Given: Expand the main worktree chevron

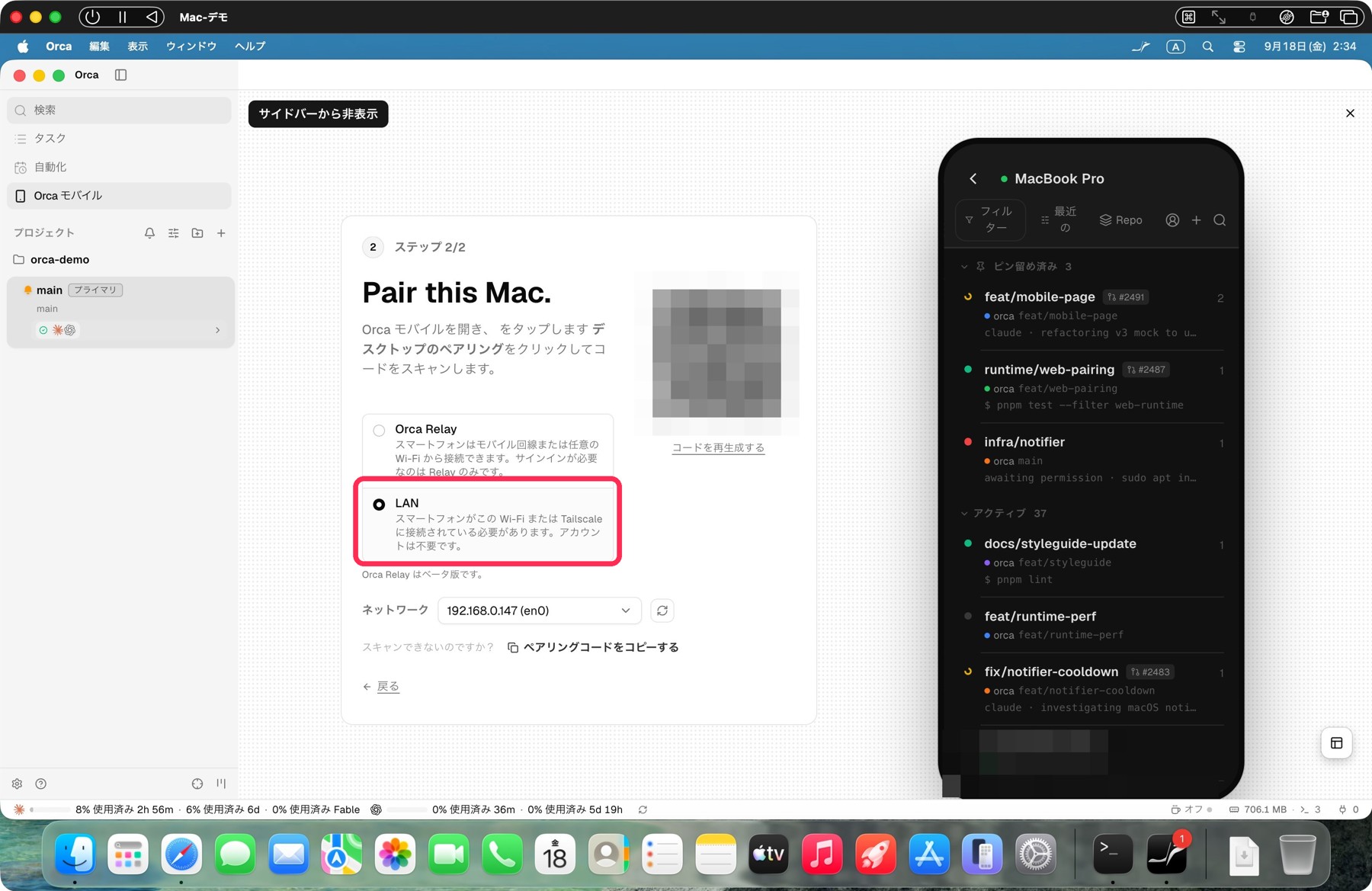Looking at the screenshot, I should tap(217, 330).
